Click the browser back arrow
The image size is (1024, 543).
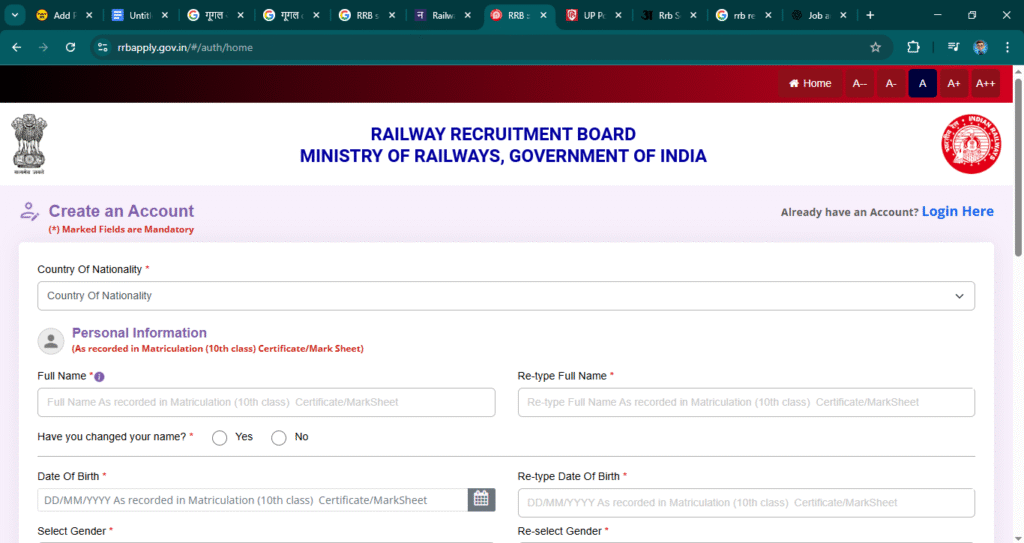pos(16,47)
